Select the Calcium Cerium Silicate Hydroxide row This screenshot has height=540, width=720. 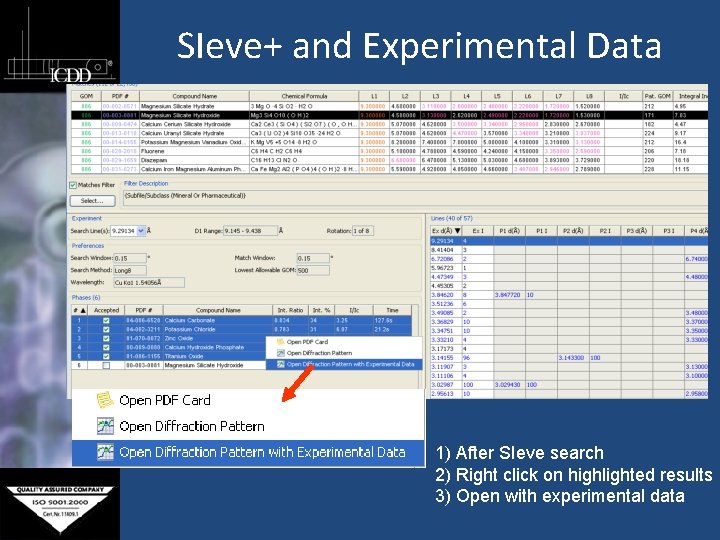(x=389, y=124)
